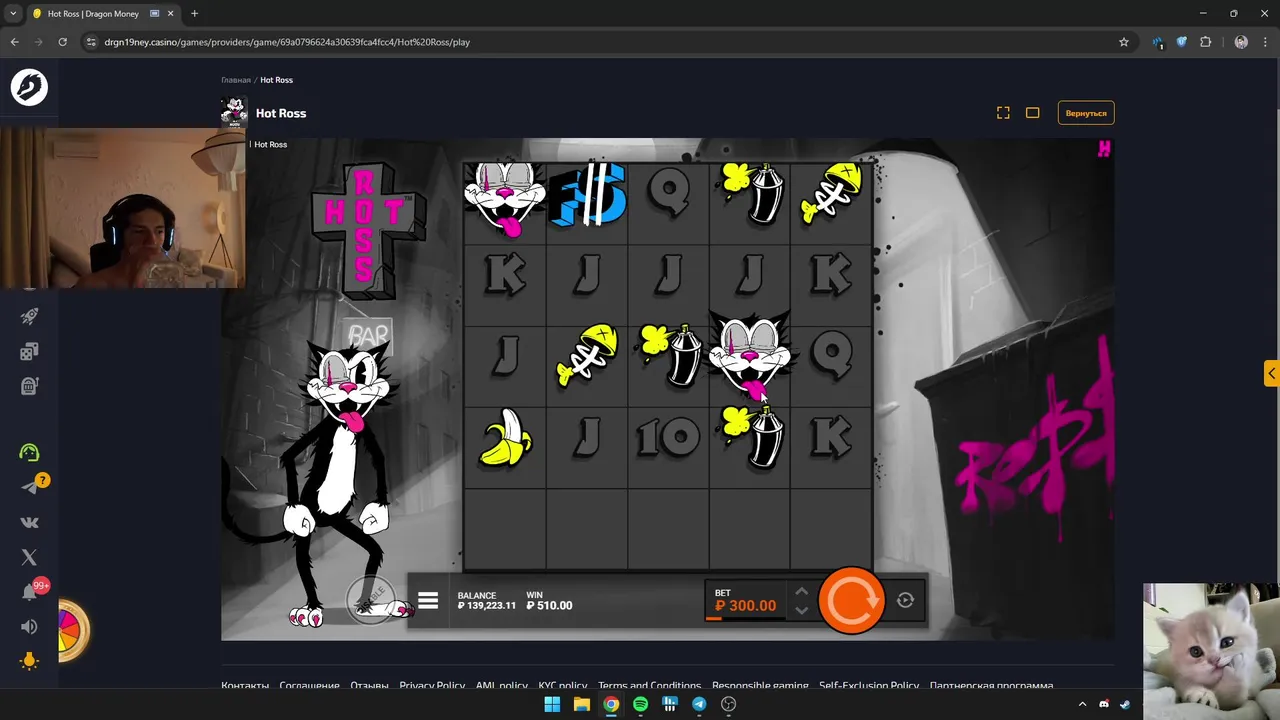Open the Windows Start menu
This screenshot has height=720, width=1280.
[x=552, y=704]
